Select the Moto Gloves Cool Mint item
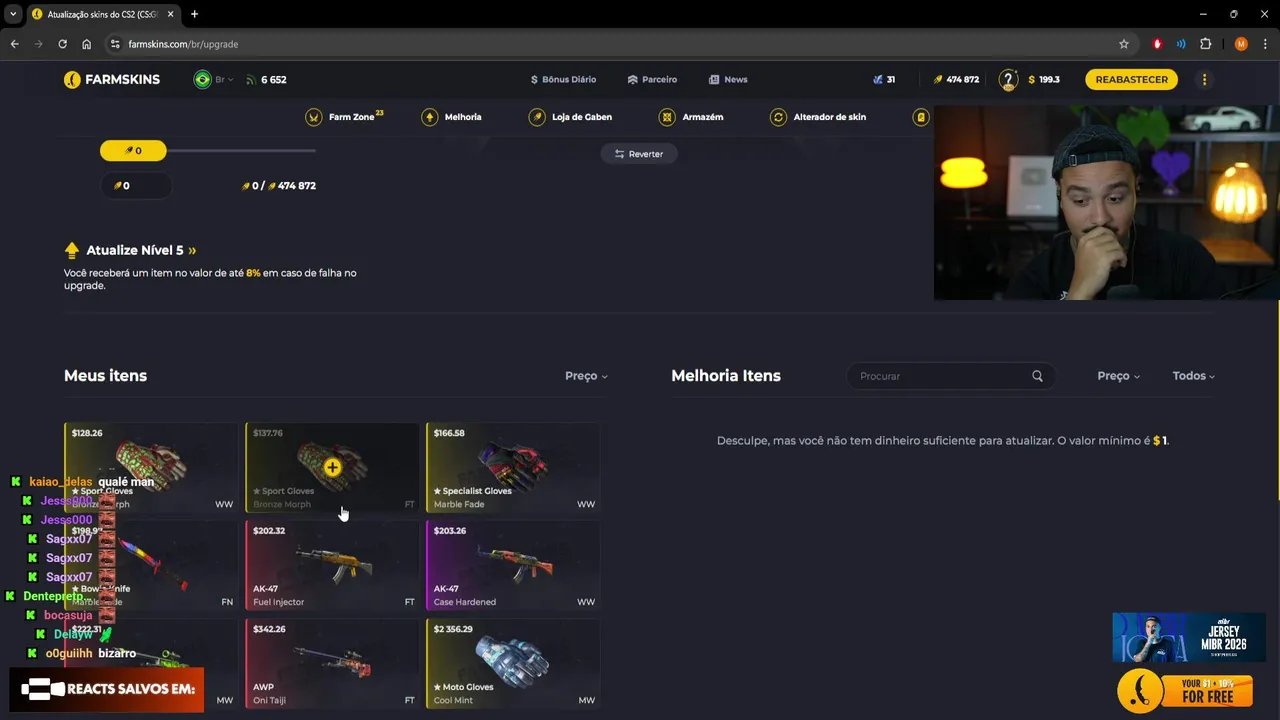Image resolution: width=1280 pixels, height=720 pixels. coord(513,663)
